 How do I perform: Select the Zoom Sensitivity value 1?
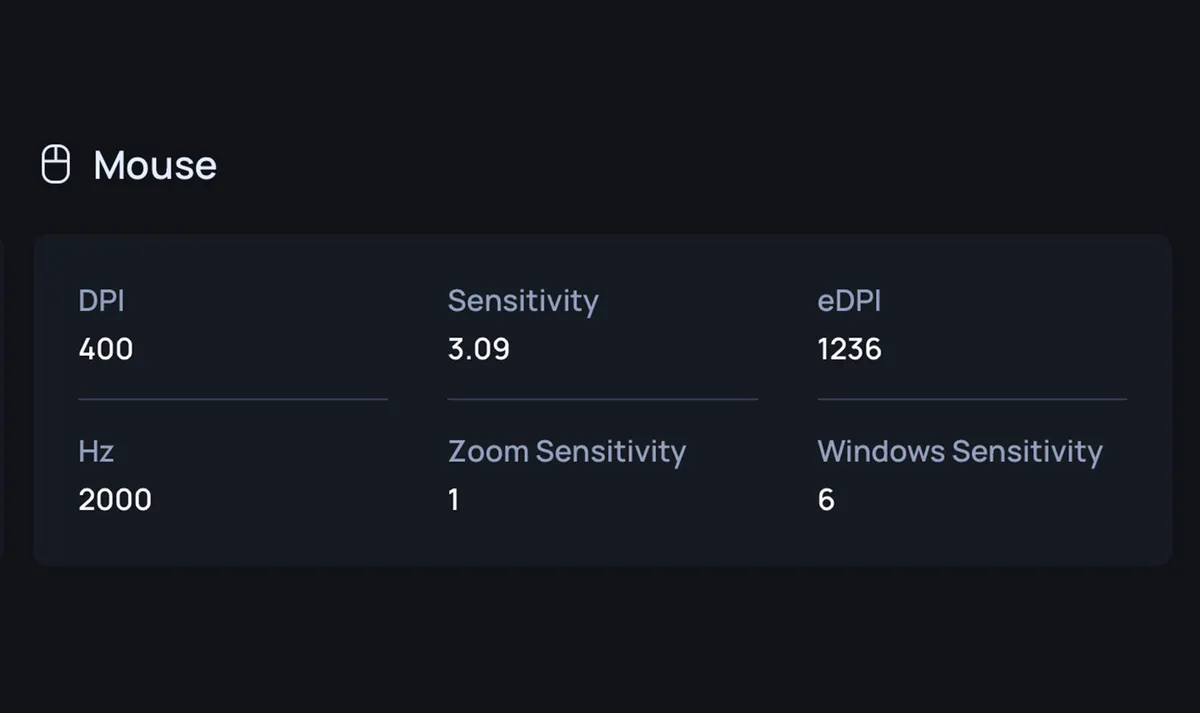(454, 500)
